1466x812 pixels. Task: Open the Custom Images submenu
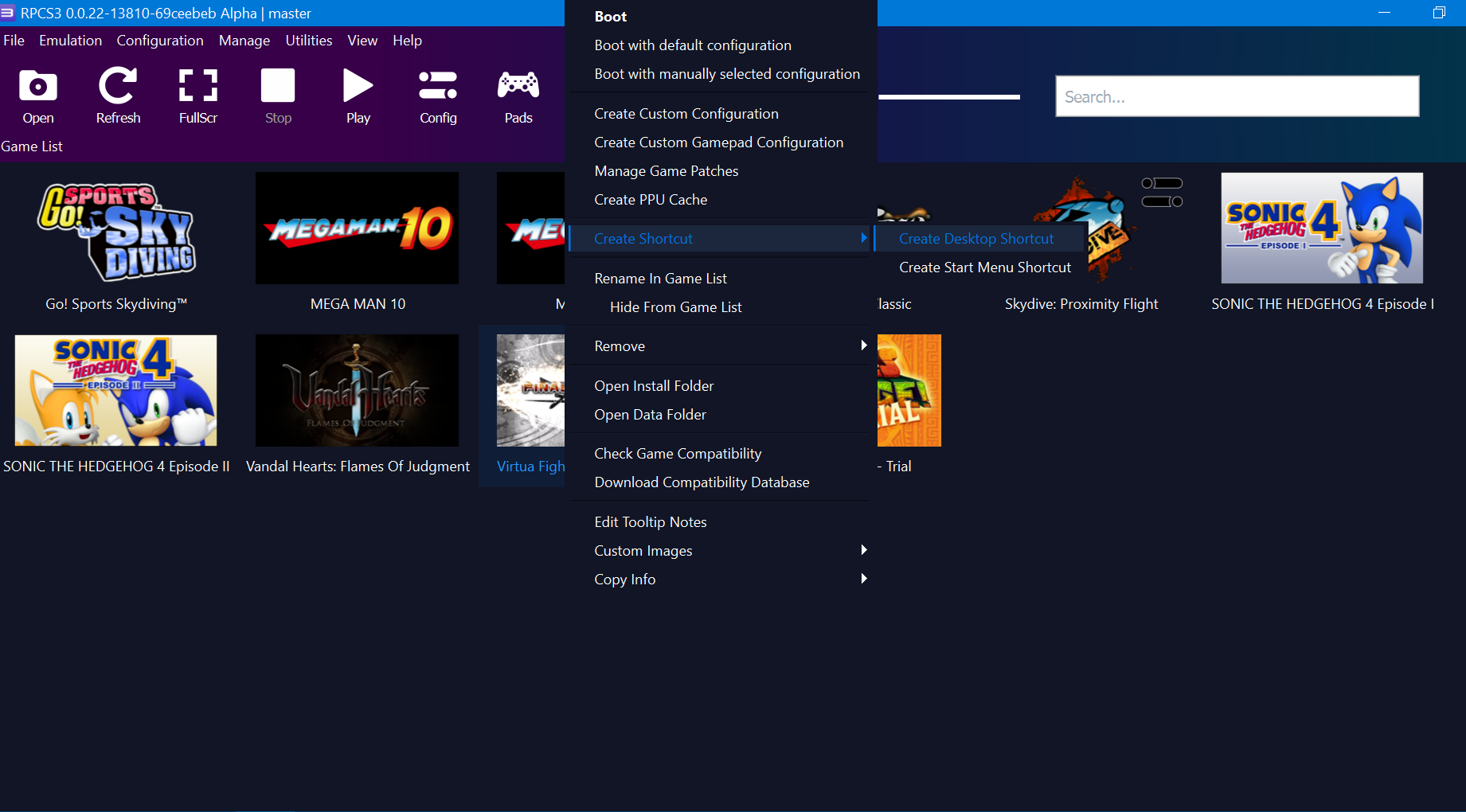tap(863, 550)
